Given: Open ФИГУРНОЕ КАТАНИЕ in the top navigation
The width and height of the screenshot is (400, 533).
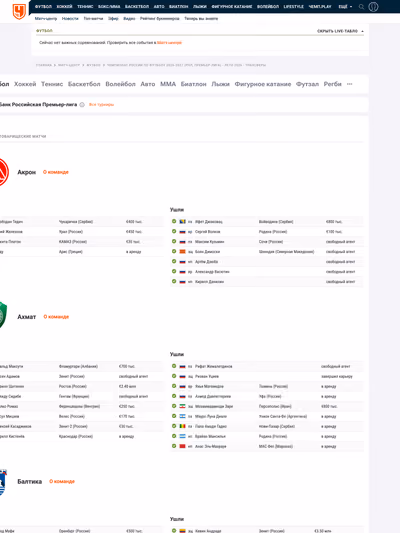Looking at the screenshot, I should (232, 7).
